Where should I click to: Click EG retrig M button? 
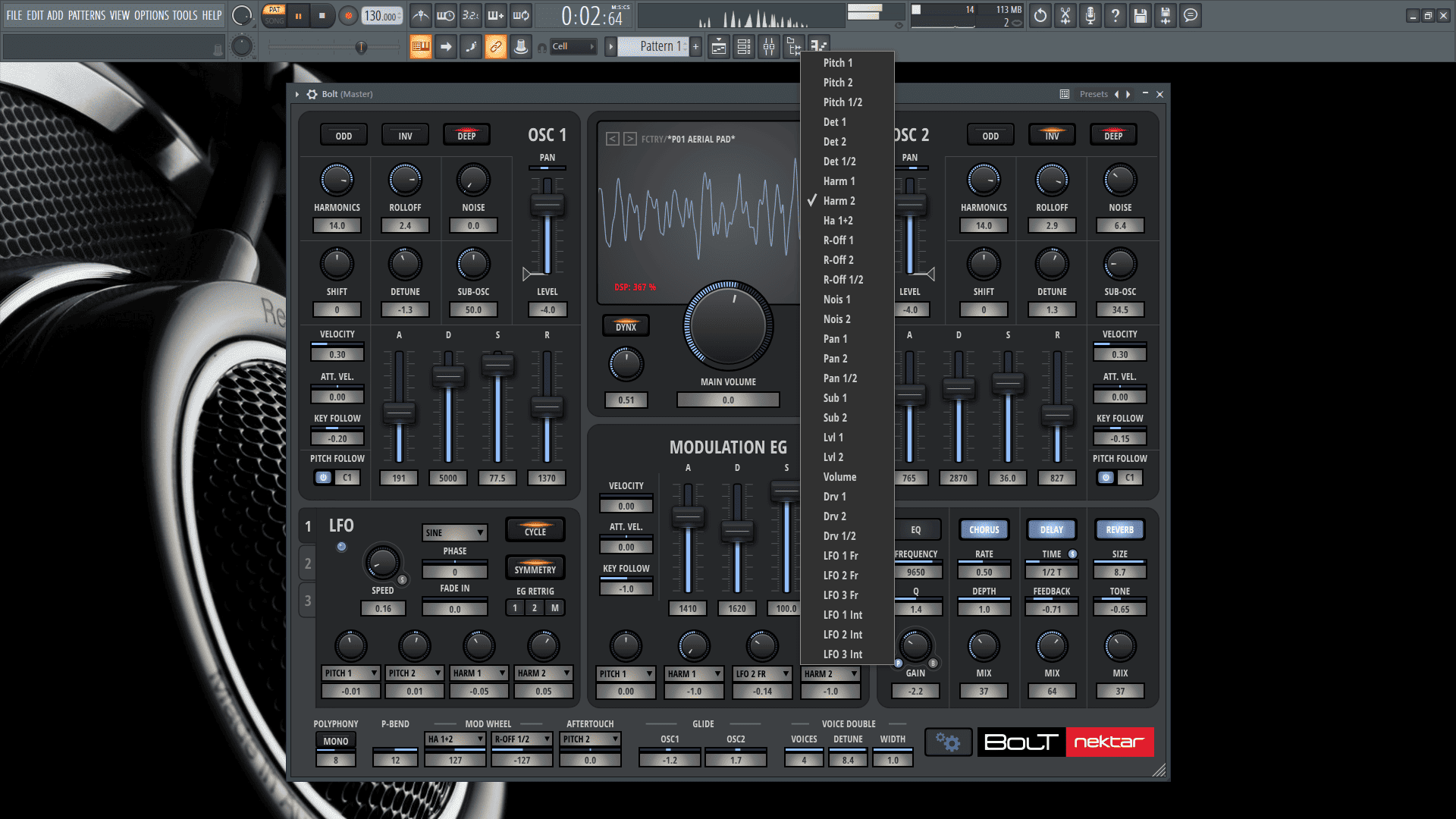[555, 608]
